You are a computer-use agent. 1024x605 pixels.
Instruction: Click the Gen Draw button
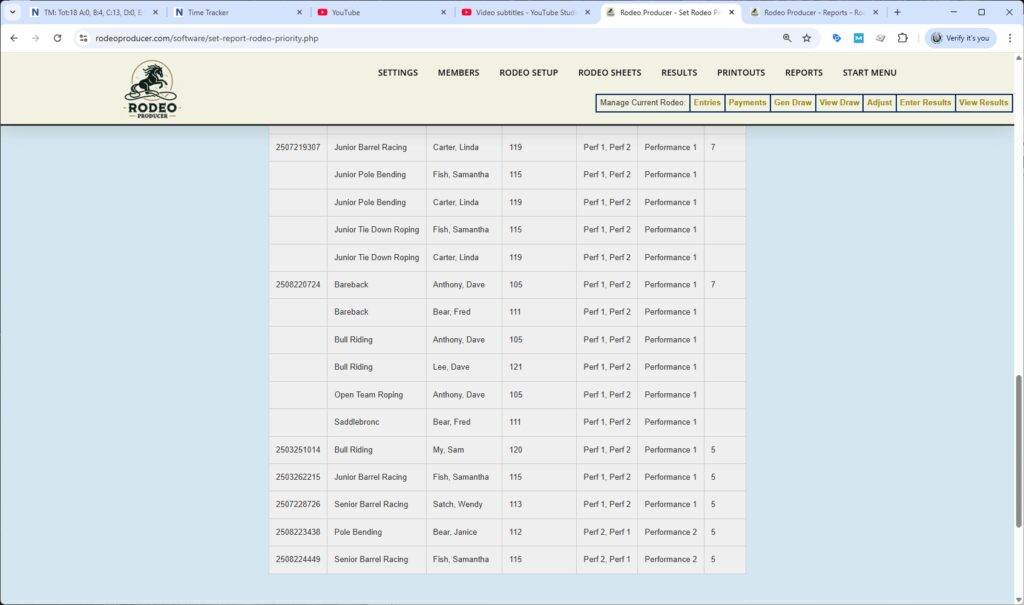click(x=793, y=102)
